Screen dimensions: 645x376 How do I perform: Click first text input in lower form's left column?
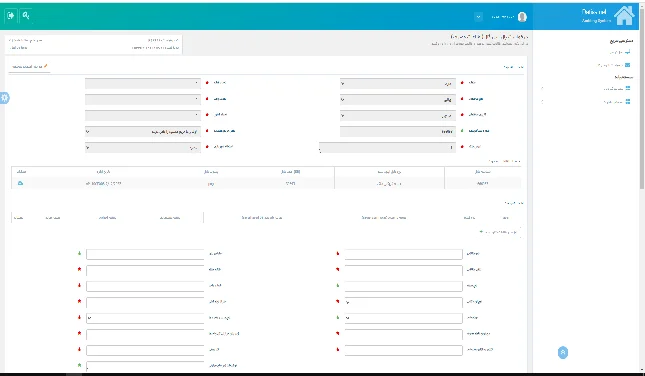145,254
